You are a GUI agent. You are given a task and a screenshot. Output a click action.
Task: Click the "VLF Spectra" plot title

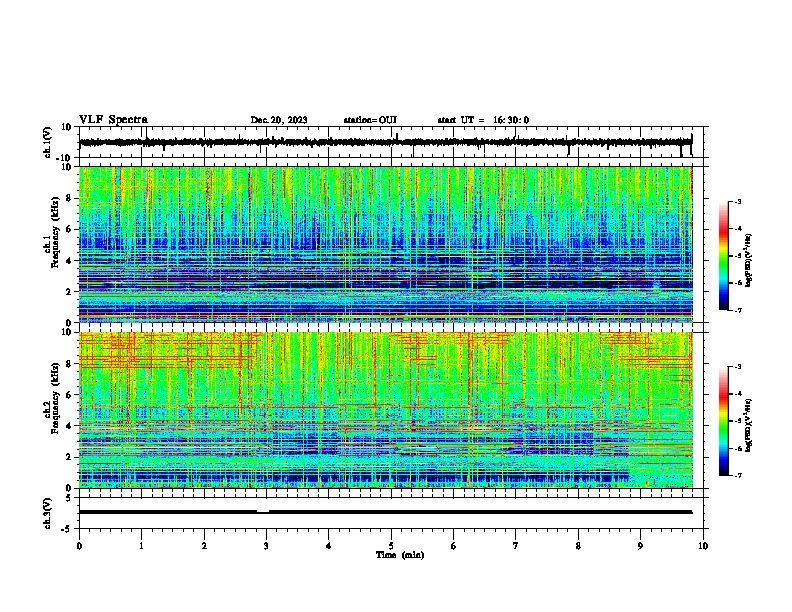113,120
